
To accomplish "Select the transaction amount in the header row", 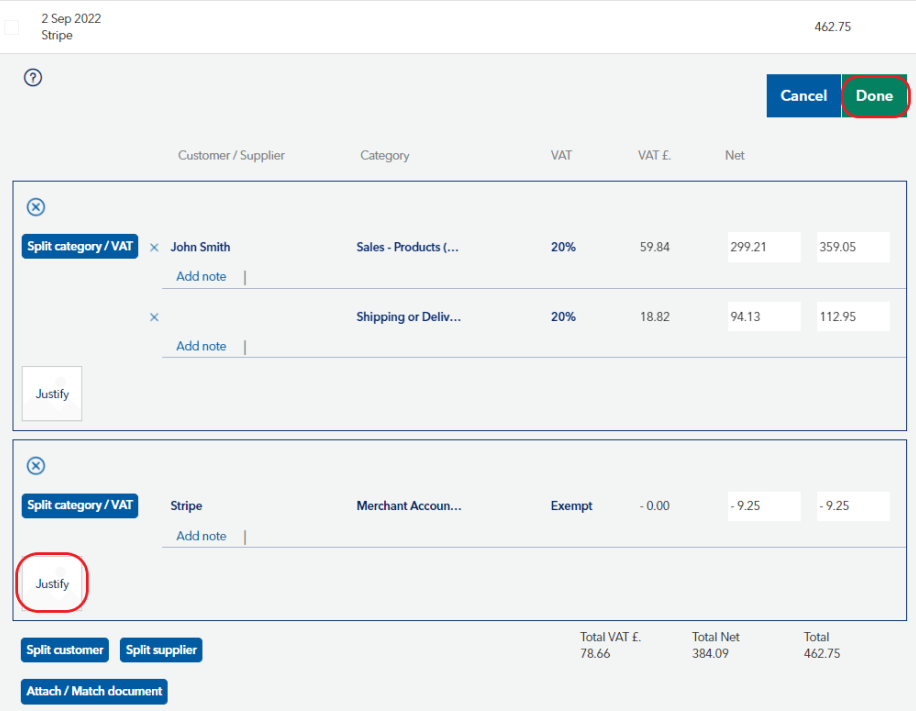I will pos(832,27).
